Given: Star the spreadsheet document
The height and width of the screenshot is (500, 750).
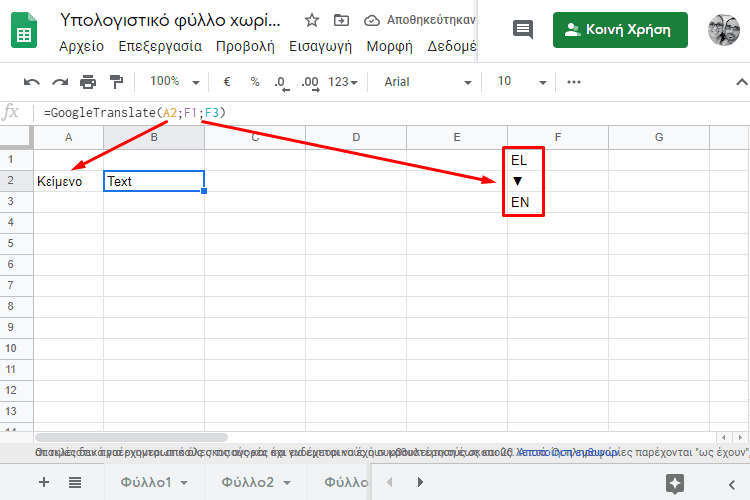Looking at the screenshot, I should click(x=312, y=20).
